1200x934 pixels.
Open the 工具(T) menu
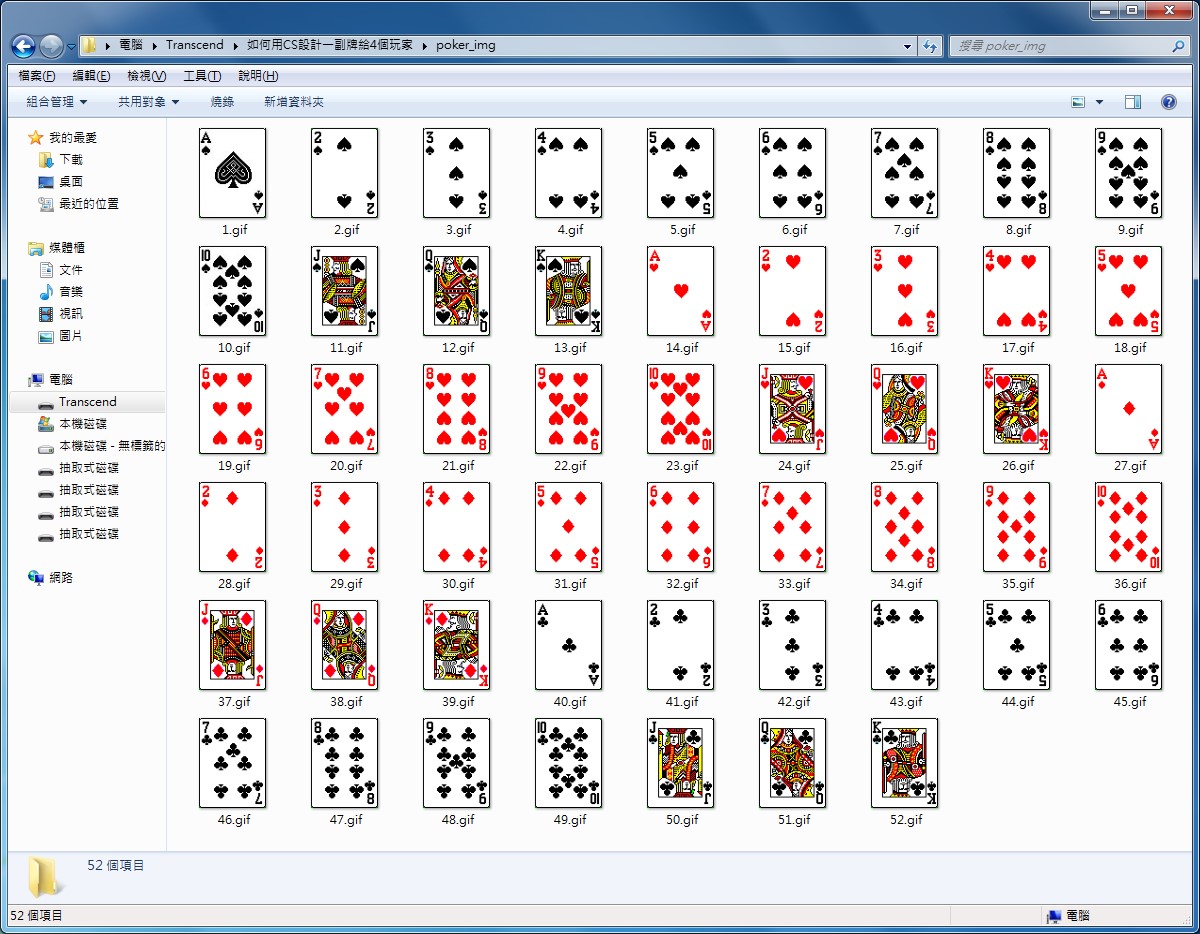coord(202,76)
